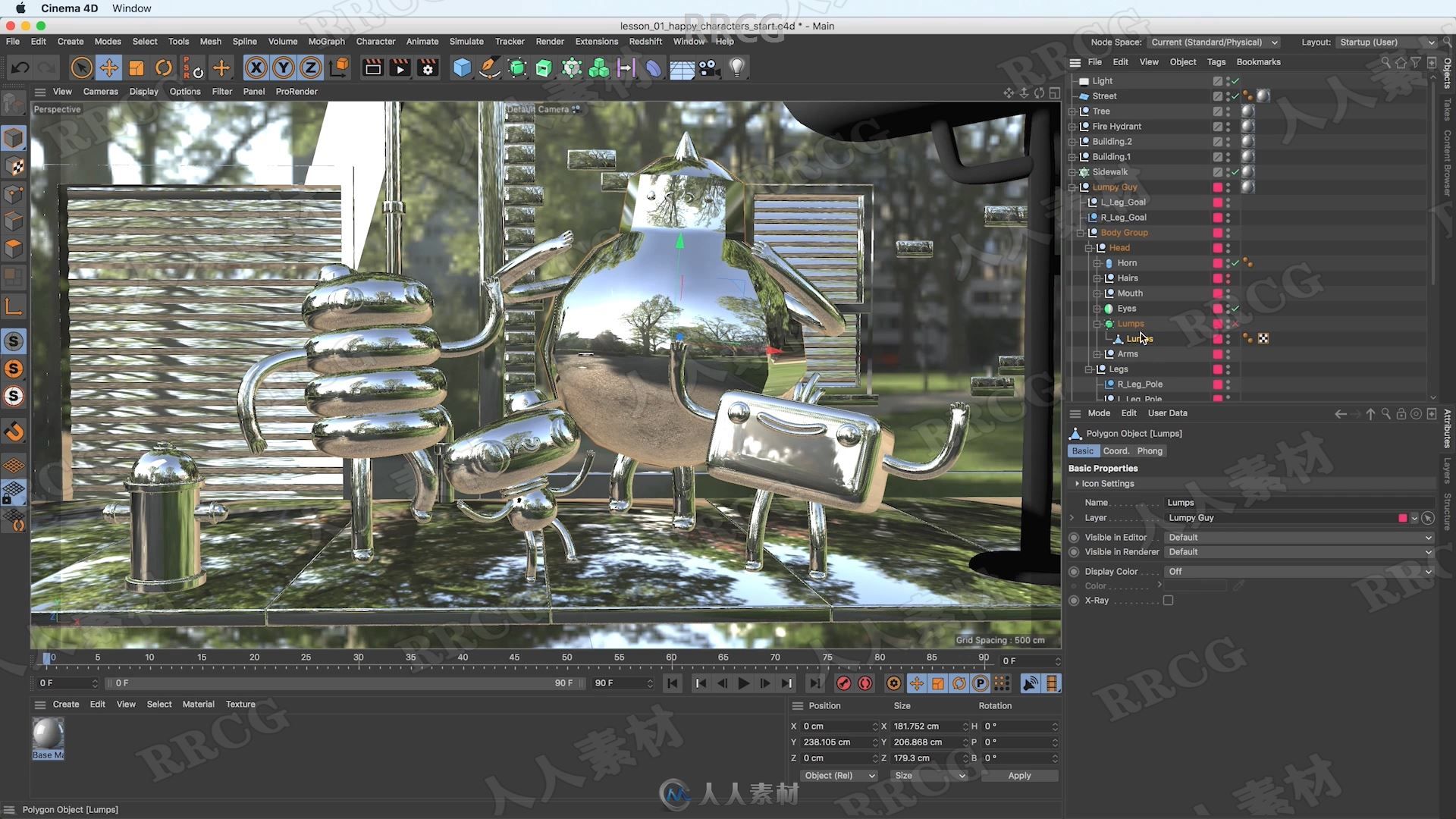Click the Move tool icon
This screenshot has width=1456, height=819.
(109, 67)
